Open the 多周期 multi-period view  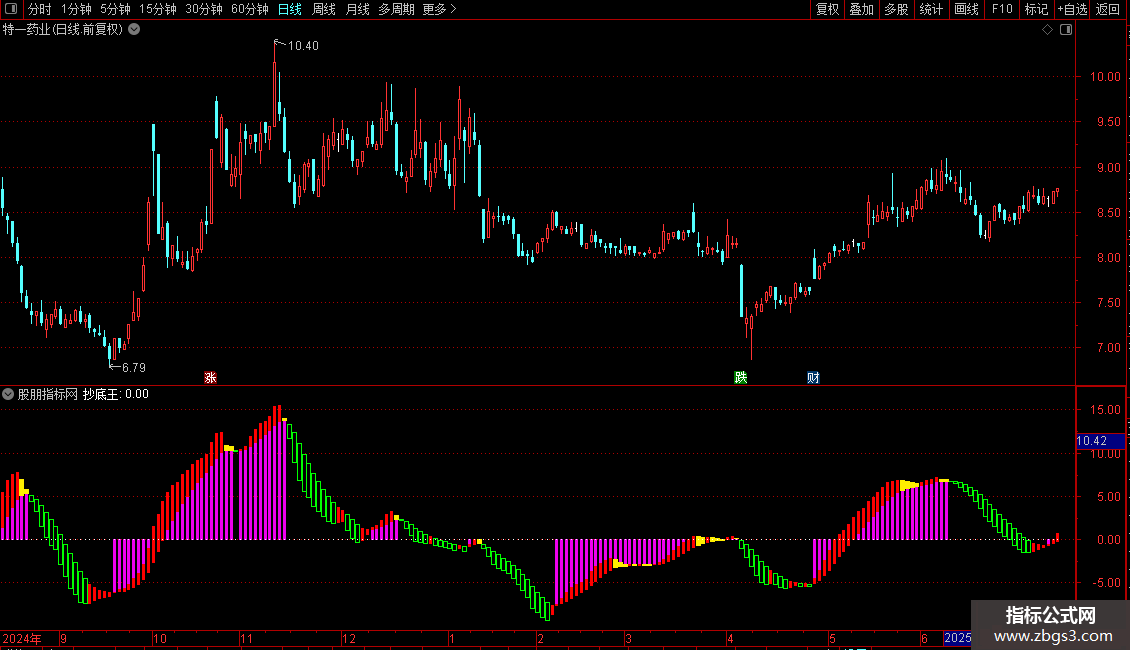pos(396,9)
